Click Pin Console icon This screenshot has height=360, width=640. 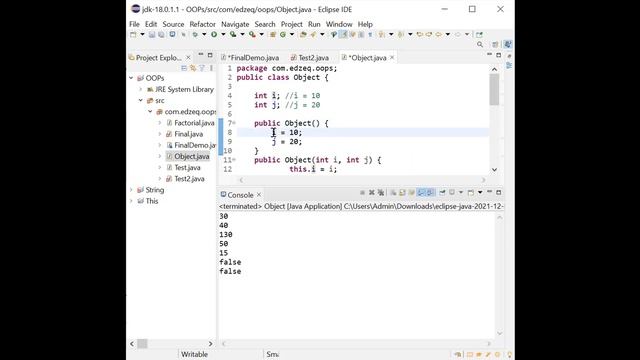click(x=442, y=192)
